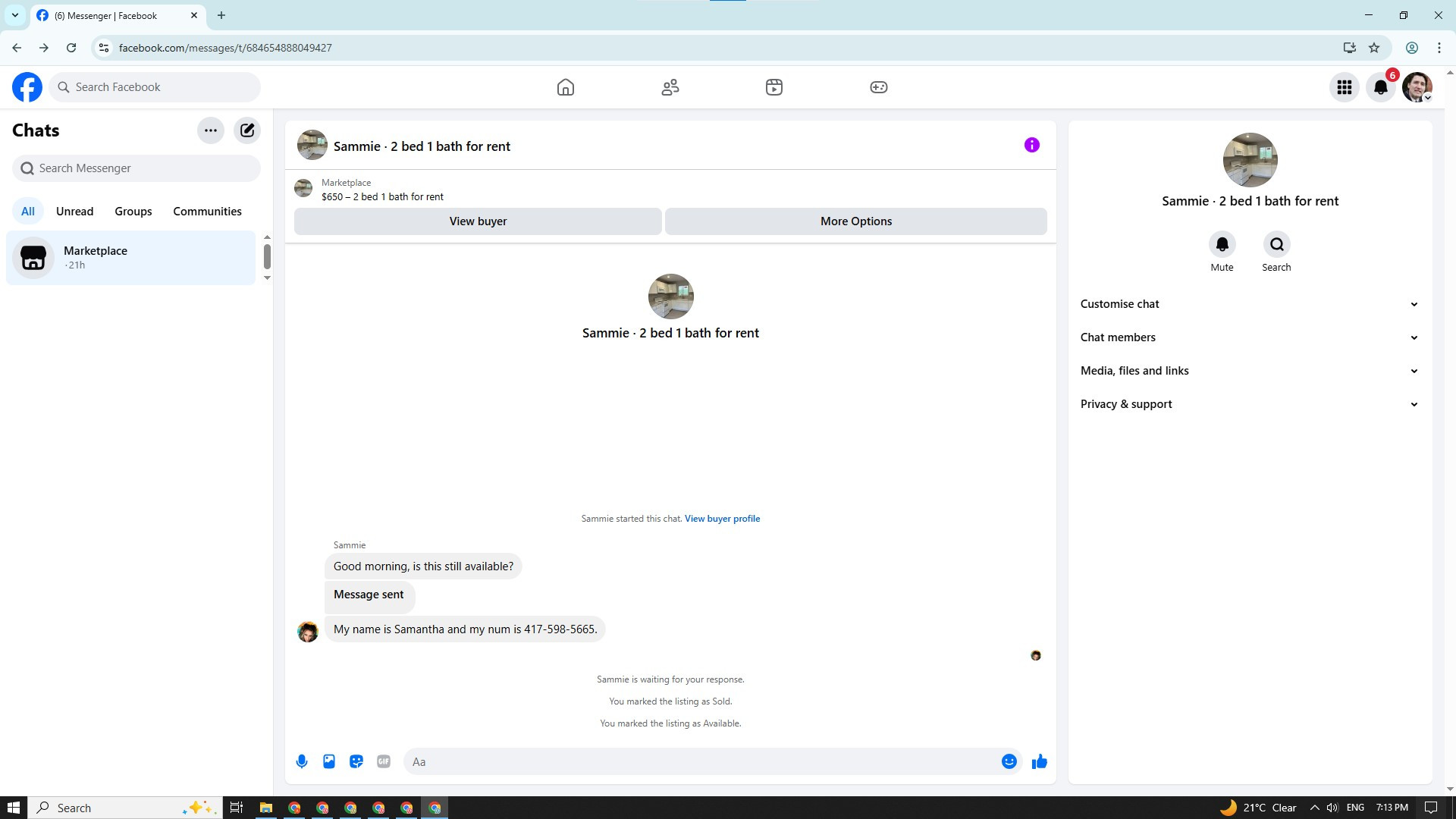Mute this conversation
1456x819 pixels.
1222,245
